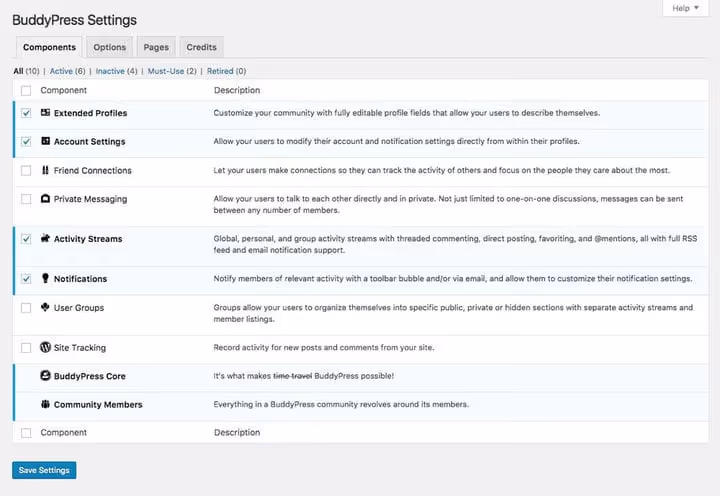Click the Activity Streams component icon
The image size is (720, 496).
click(45, 238)
